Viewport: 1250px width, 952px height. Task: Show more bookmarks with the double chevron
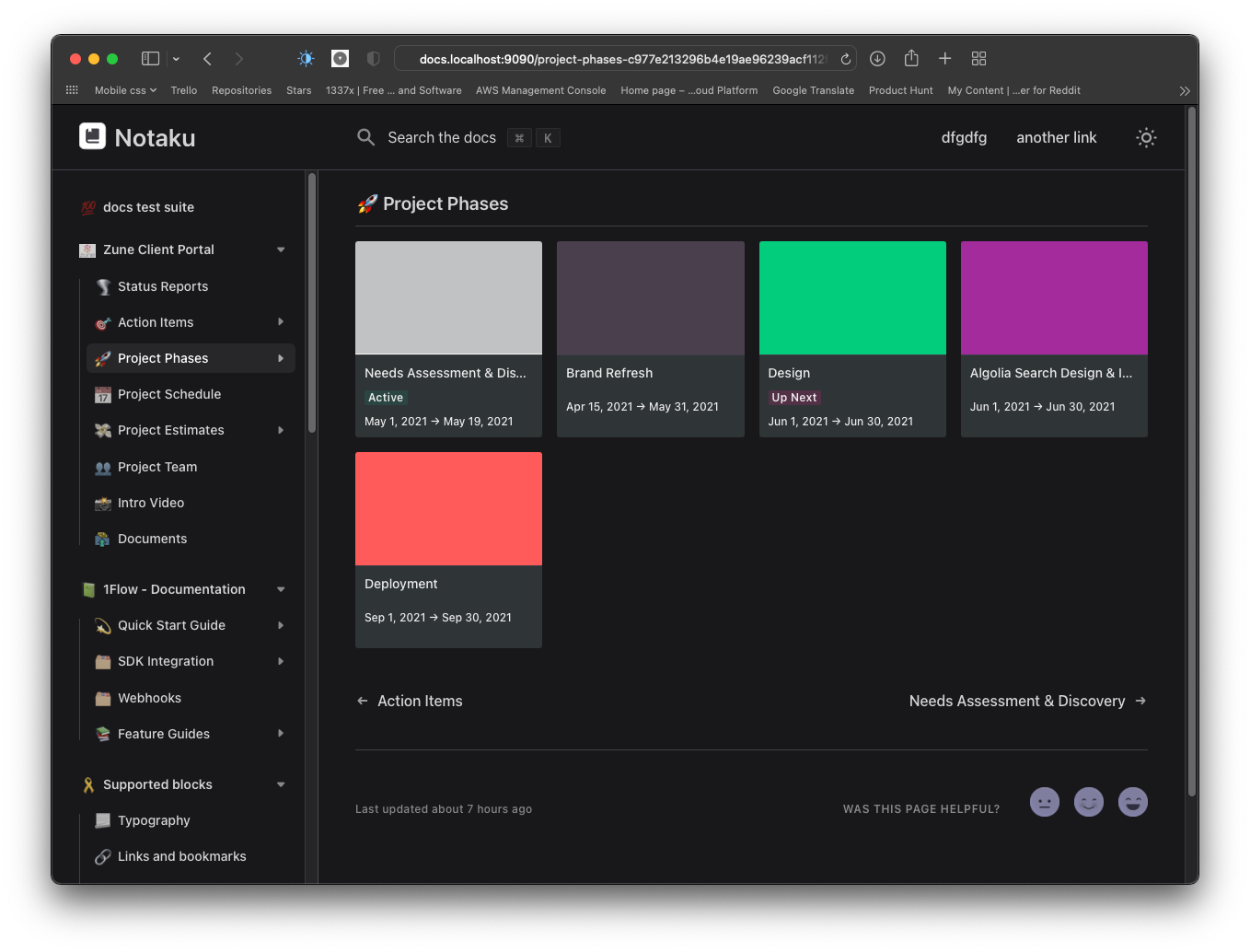(1185, 91)
